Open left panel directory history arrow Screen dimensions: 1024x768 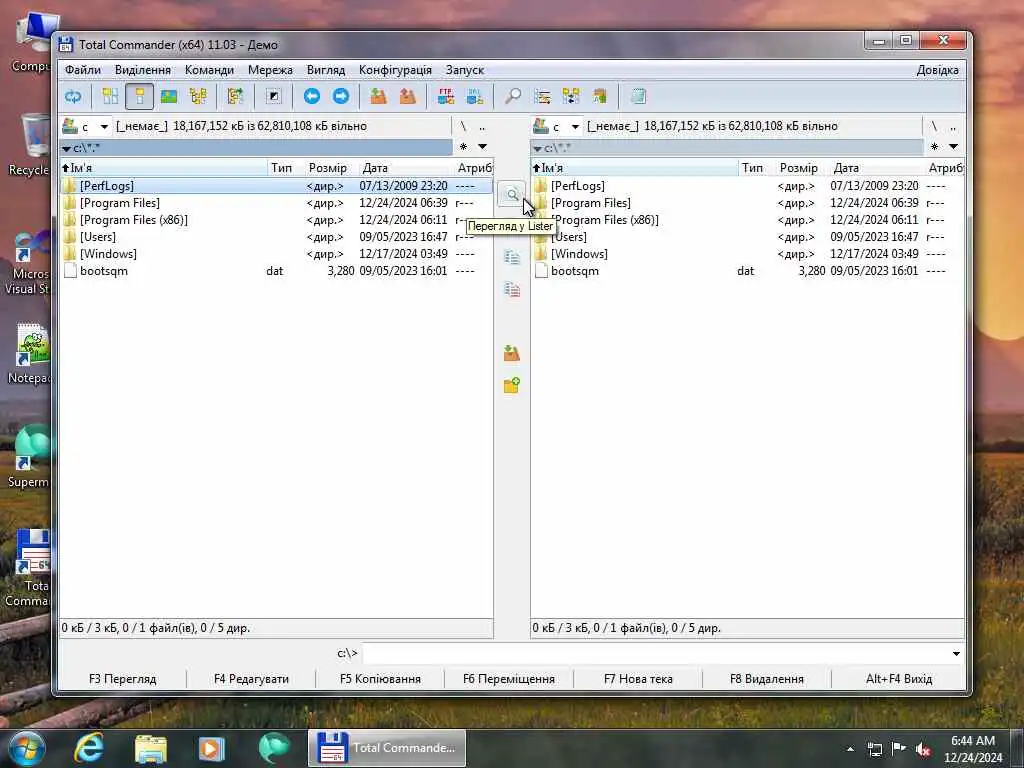click(483, 147)
